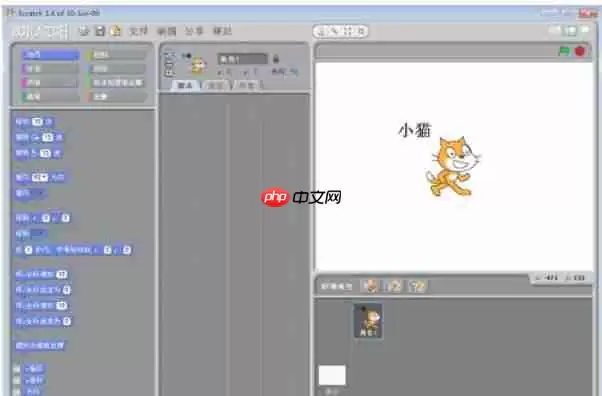
Task: Click the 将y坐标设定为 0 block
Action: point(43,321)
